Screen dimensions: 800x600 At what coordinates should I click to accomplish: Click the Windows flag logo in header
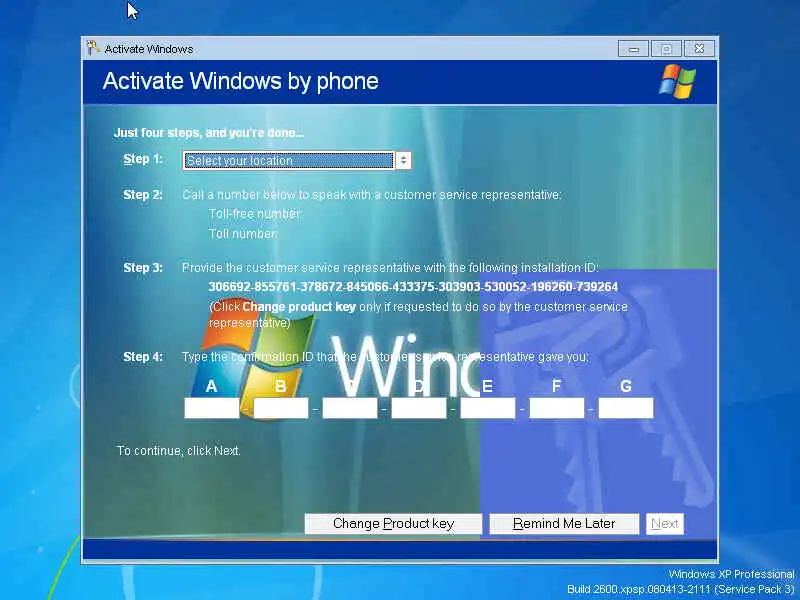point(677,81)
